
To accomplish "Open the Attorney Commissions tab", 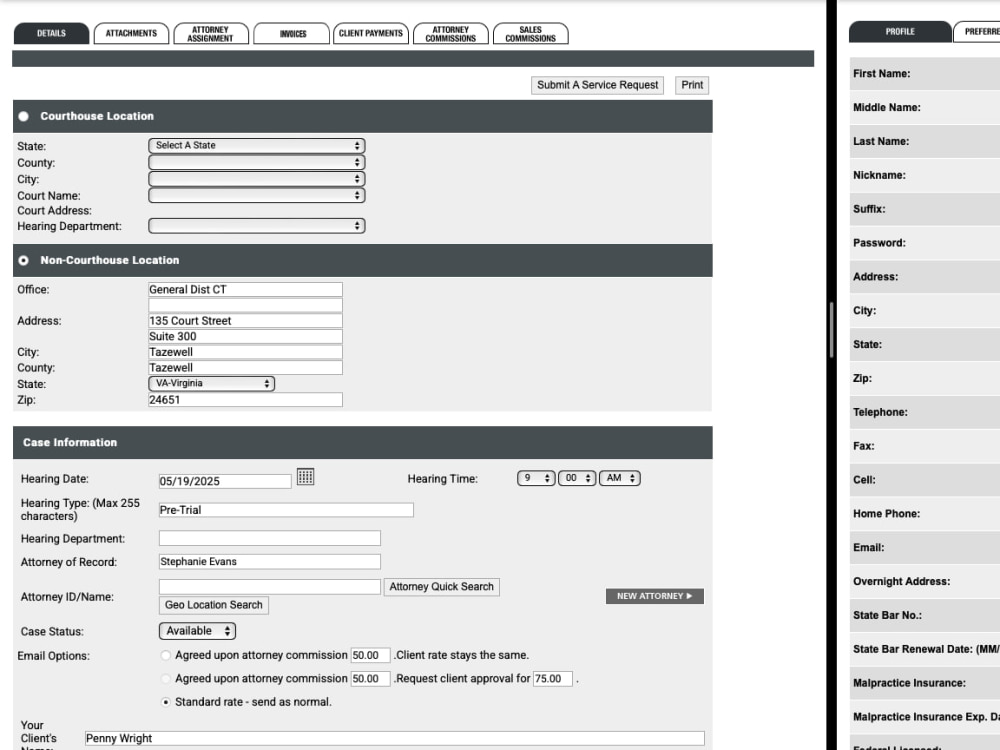I will point(451,34).
